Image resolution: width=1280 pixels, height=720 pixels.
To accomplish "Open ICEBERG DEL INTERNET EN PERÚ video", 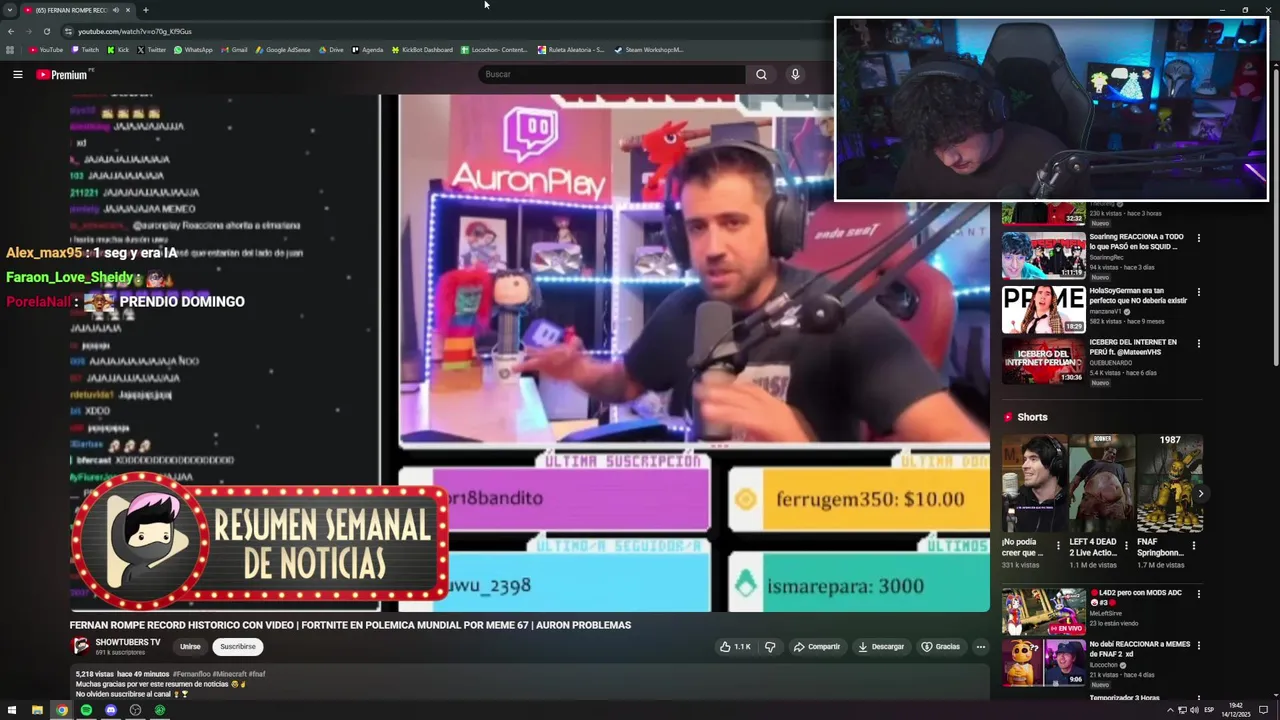I will (1043, 361).
